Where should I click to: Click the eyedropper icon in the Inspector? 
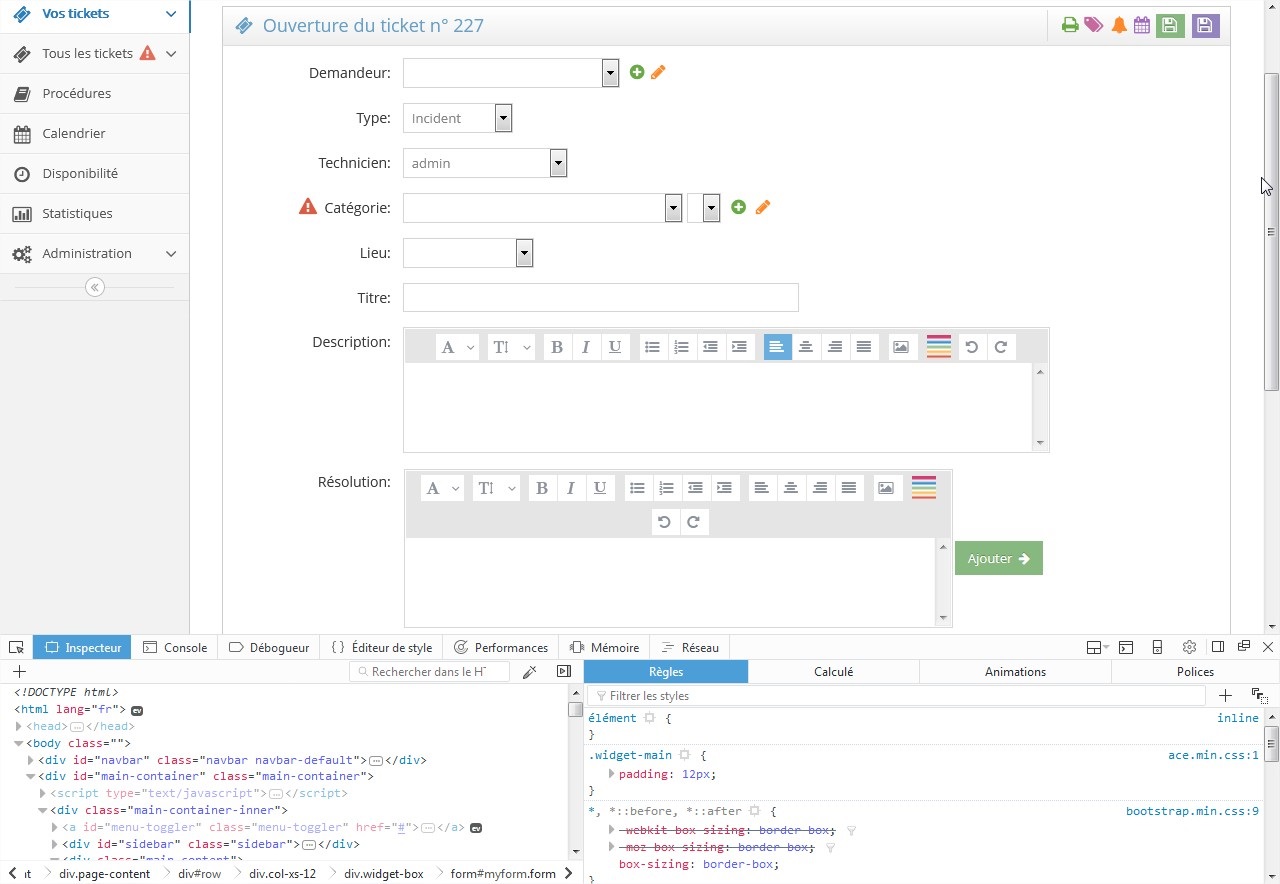[530, 672]
